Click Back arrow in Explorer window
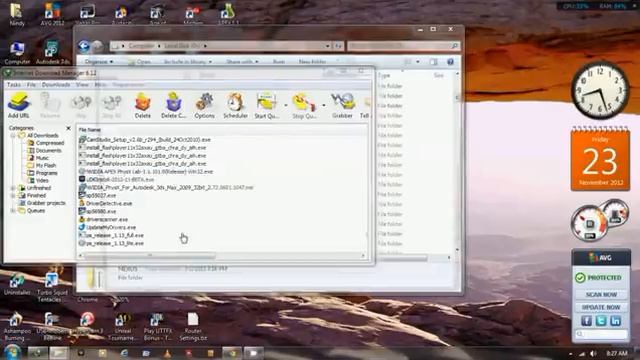 click(84, 46)
